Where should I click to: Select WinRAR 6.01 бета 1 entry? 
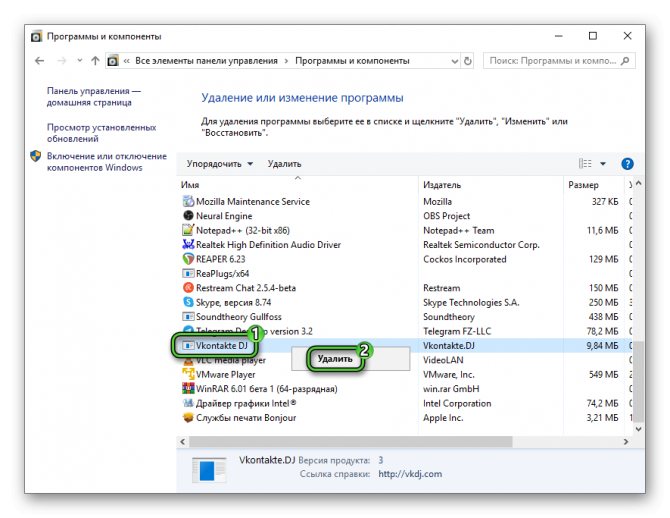[267, 389]
